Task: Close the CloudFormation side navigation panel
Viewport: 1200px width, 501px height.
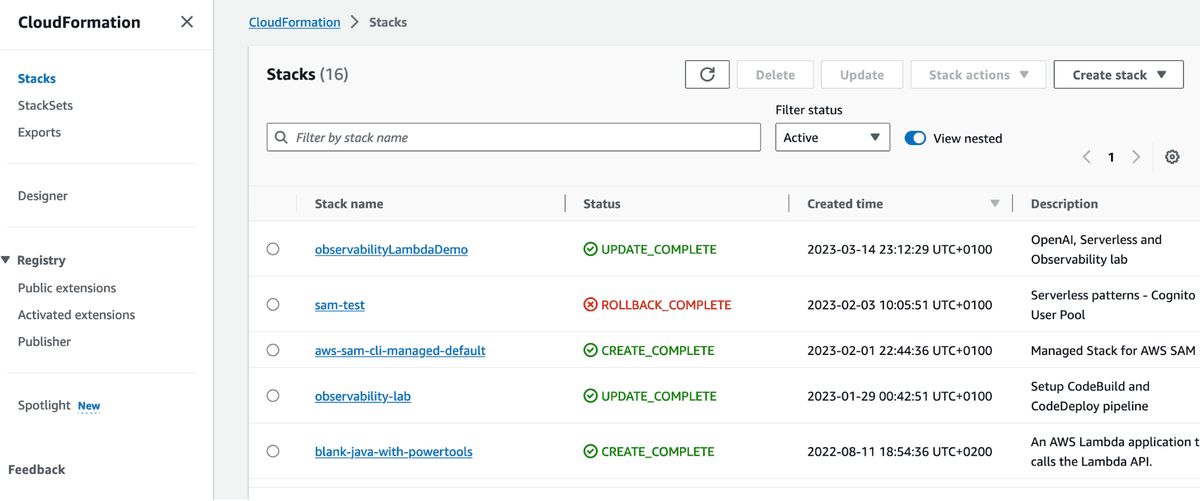Action: tap(187, 22)
